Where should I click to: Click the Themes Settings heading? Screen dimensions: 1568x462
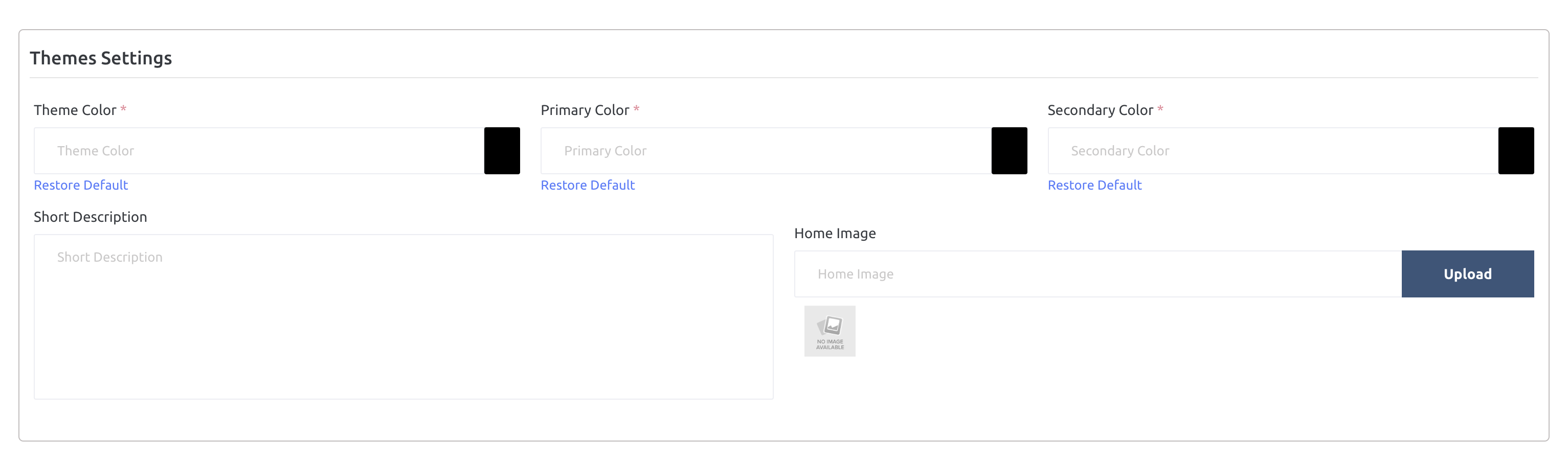(101, 58)
